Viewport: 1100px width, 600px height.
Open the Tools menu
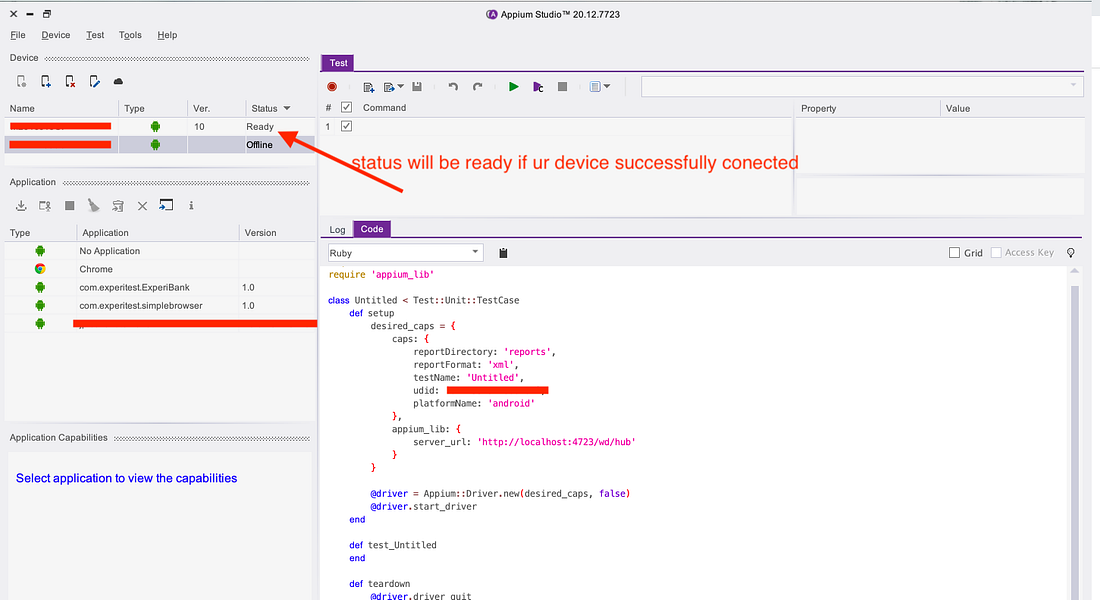click(130, 35)
